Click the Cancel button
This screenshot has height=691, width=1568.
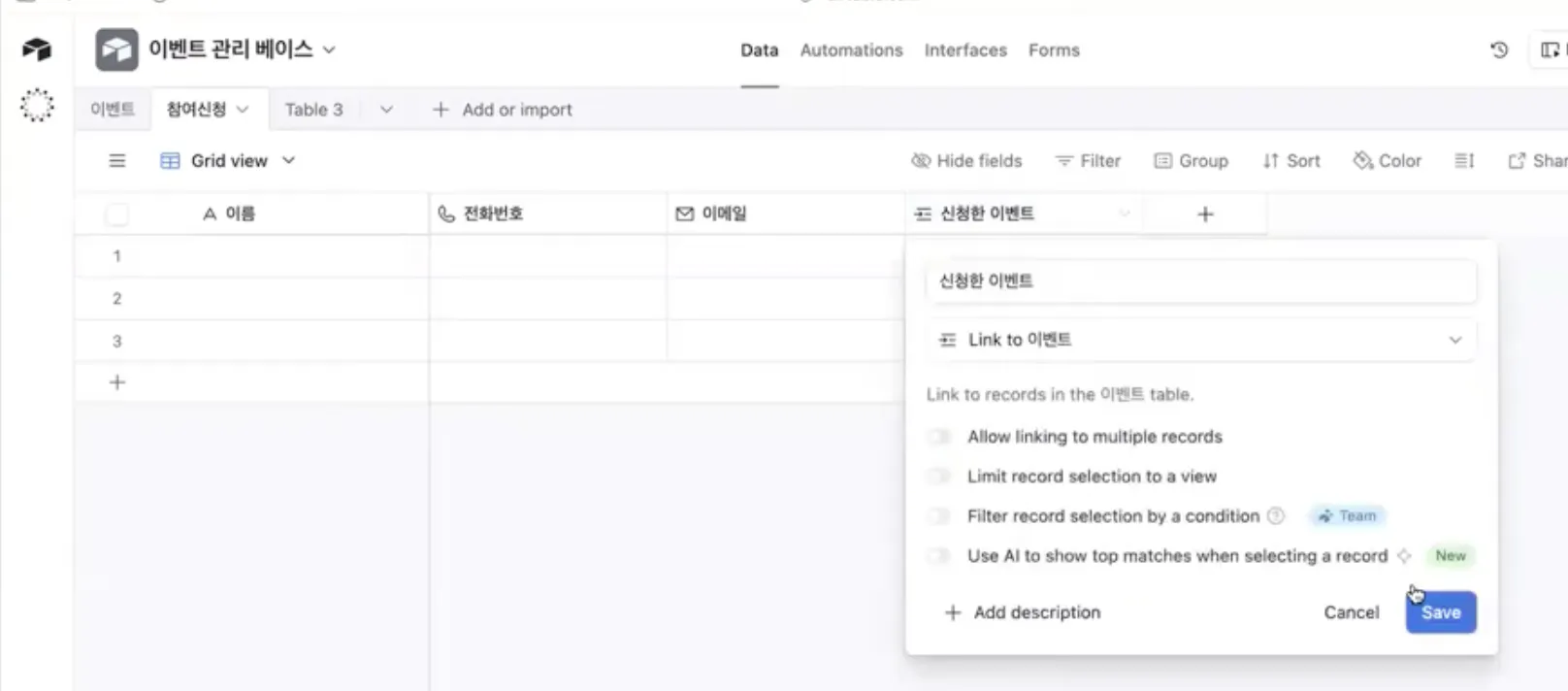(1351, 612)
